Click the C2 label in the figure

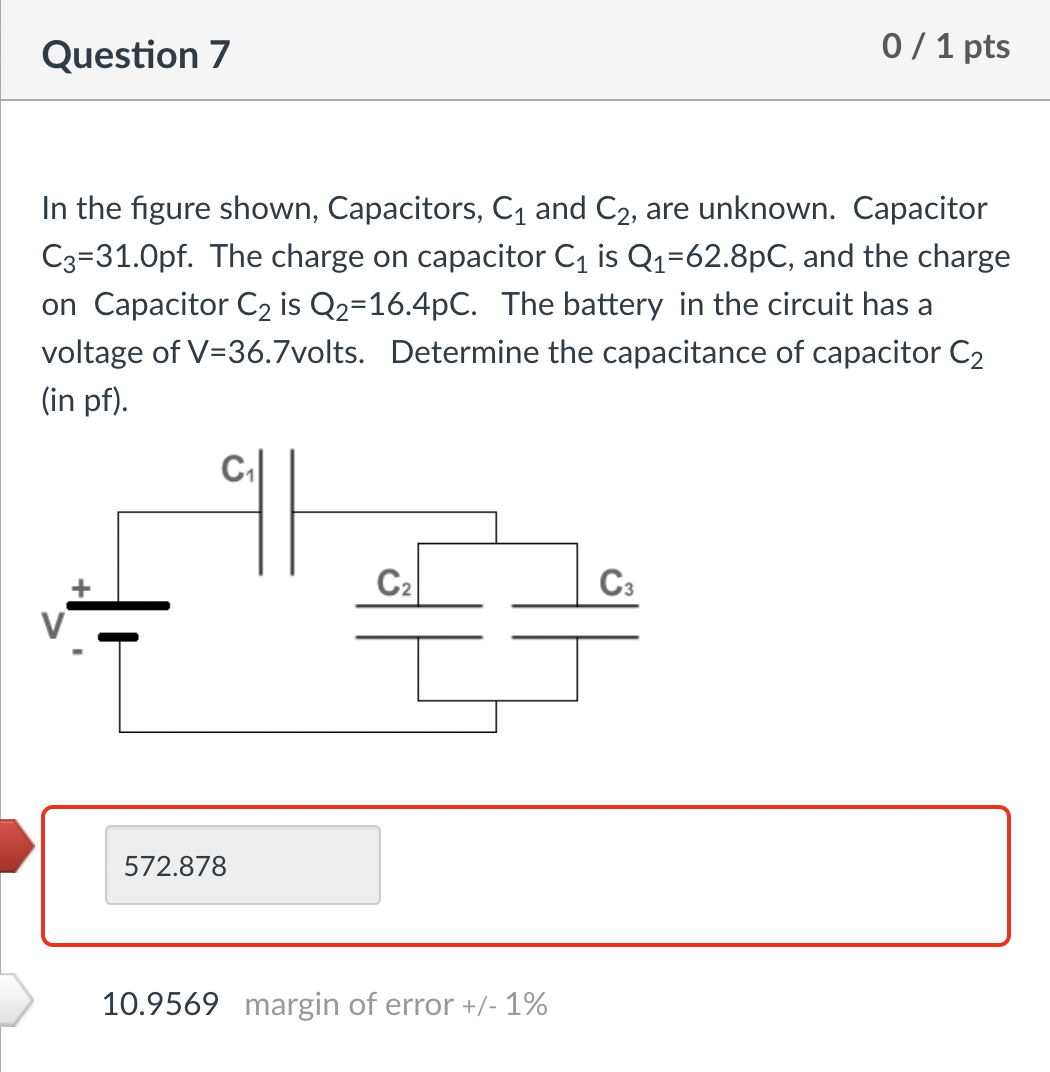click(x=393, y=581)
